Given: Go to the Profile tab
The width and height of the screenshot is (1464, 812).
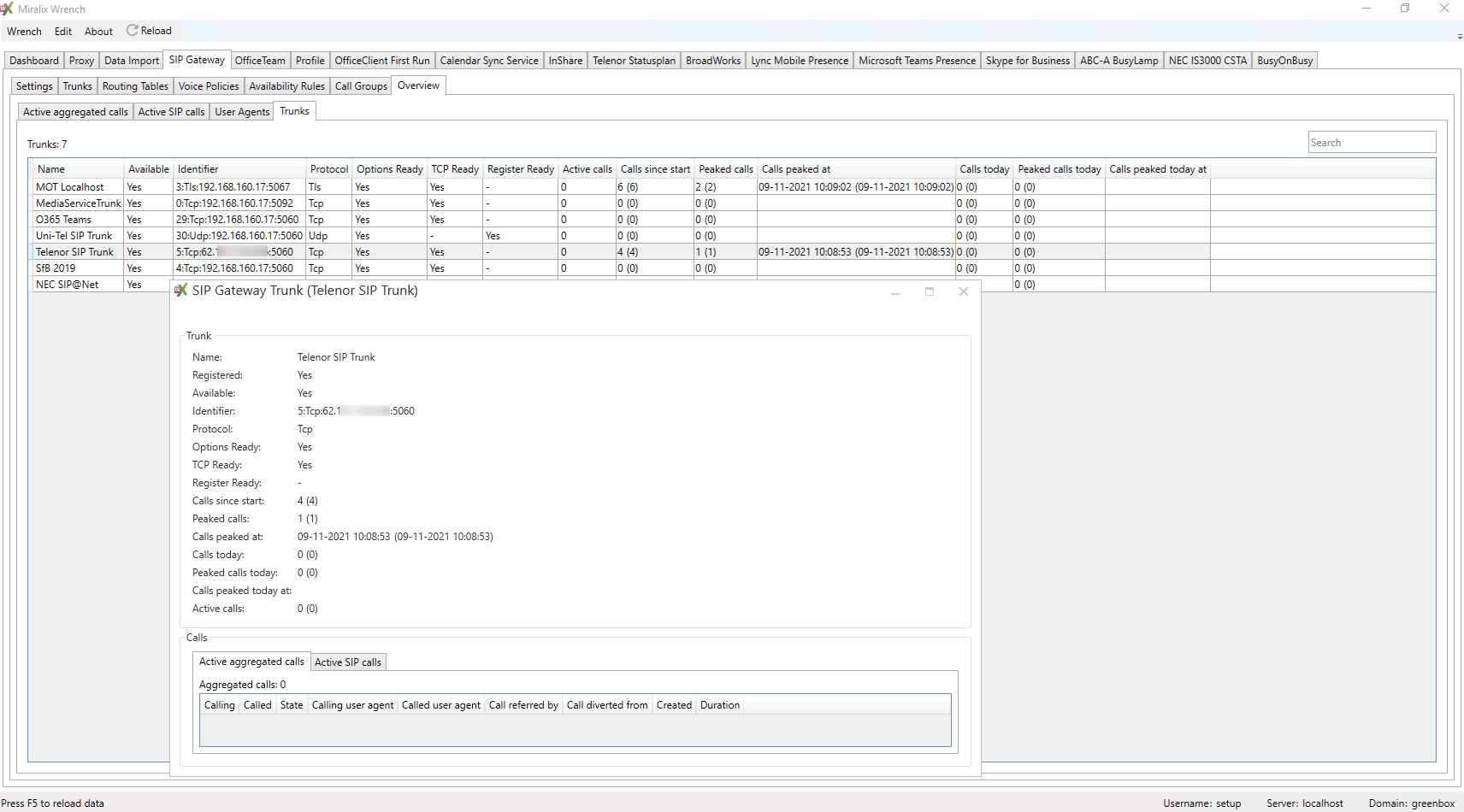Looking at the screenshot, I should (310, 61).
